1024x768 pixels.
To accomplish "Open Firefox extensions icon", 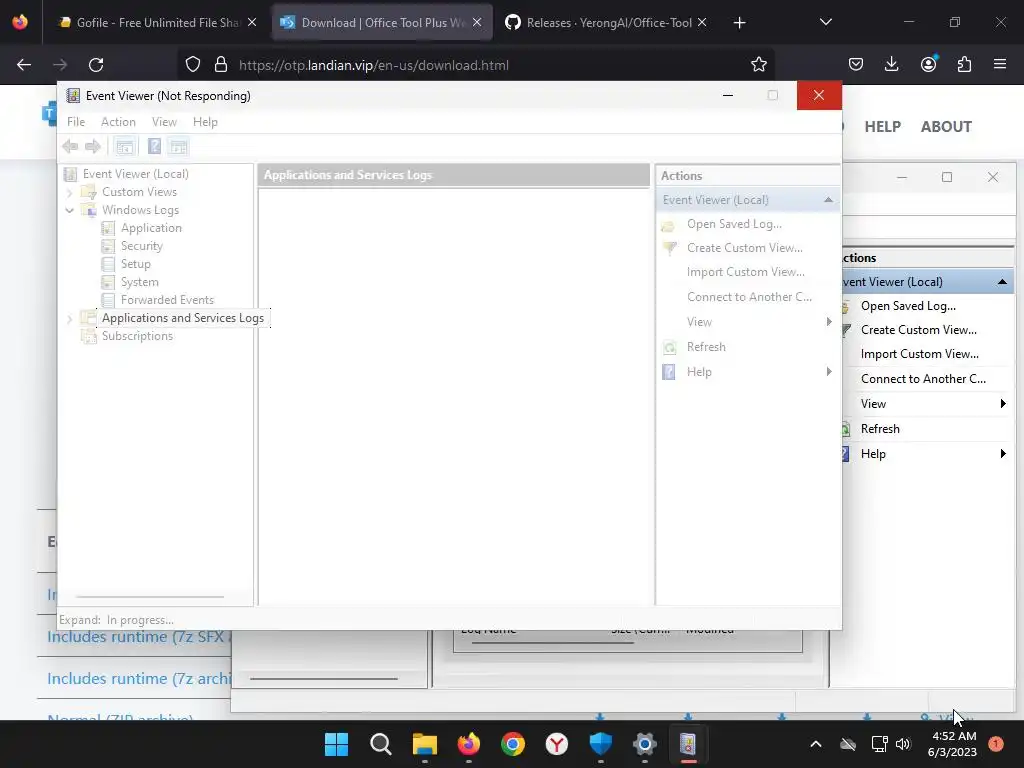I will pos(964,65).
